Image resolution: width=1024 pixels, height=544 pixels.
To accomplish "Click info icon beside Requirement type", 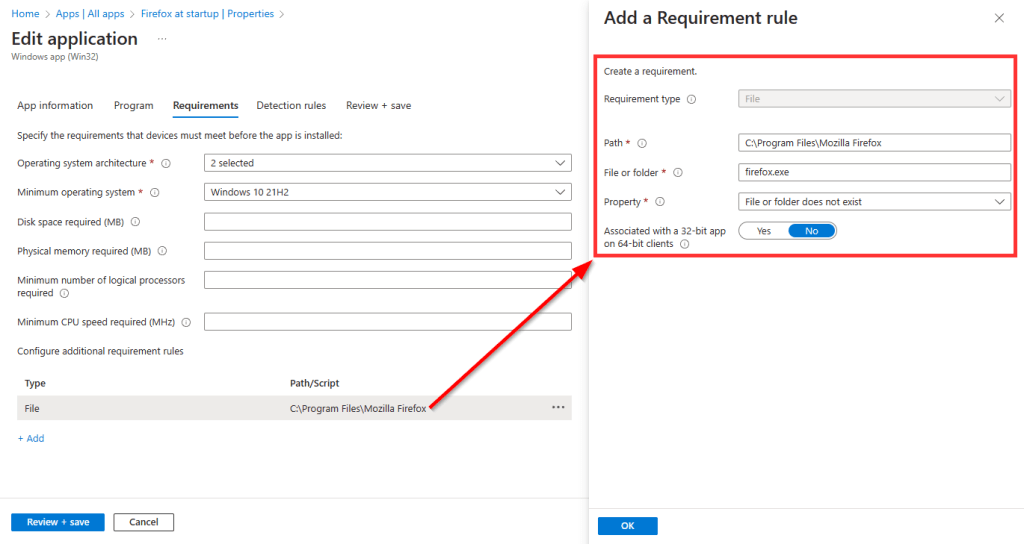I will coord(692,99).
